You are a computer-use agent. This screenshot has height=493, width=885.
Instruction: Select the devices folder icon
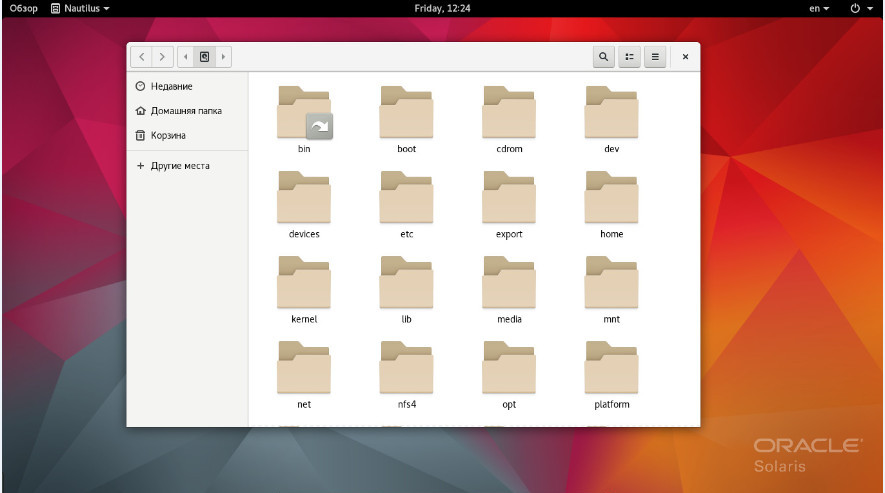click(x=304, y=198)
